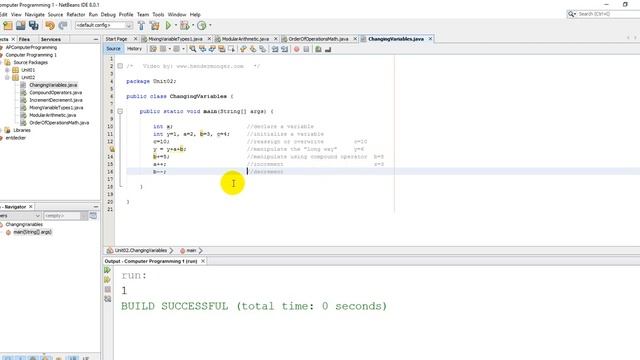
Task: Open the Refactor menu
Action: tap(76, 15)
